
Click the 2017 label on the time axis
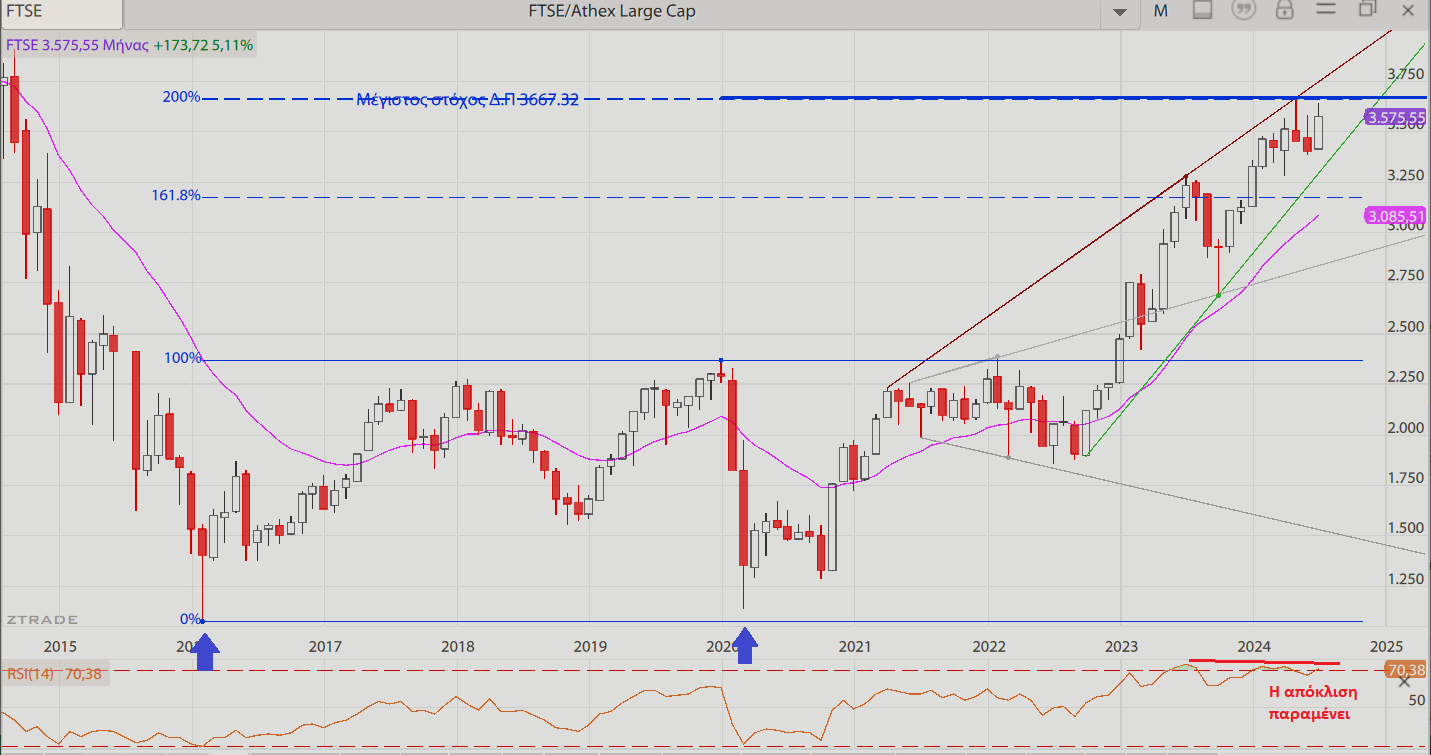point(325,647)
